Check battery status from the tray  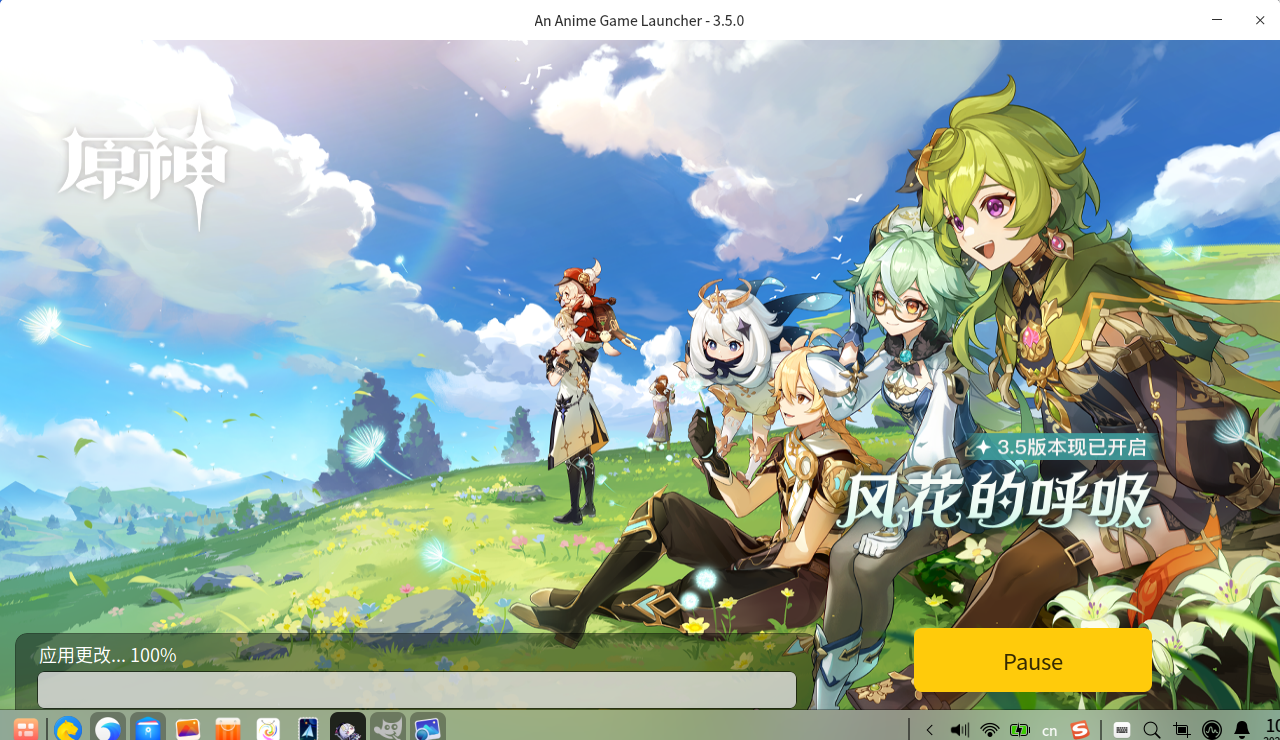[x=1021, y=730]
